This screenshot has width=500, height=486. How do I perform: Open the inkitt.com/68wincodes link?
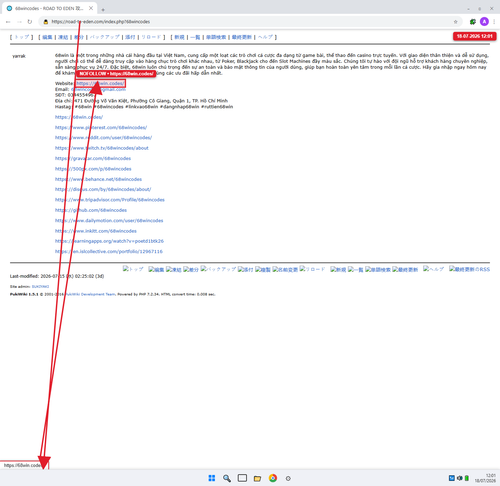[x=96, y=231]
